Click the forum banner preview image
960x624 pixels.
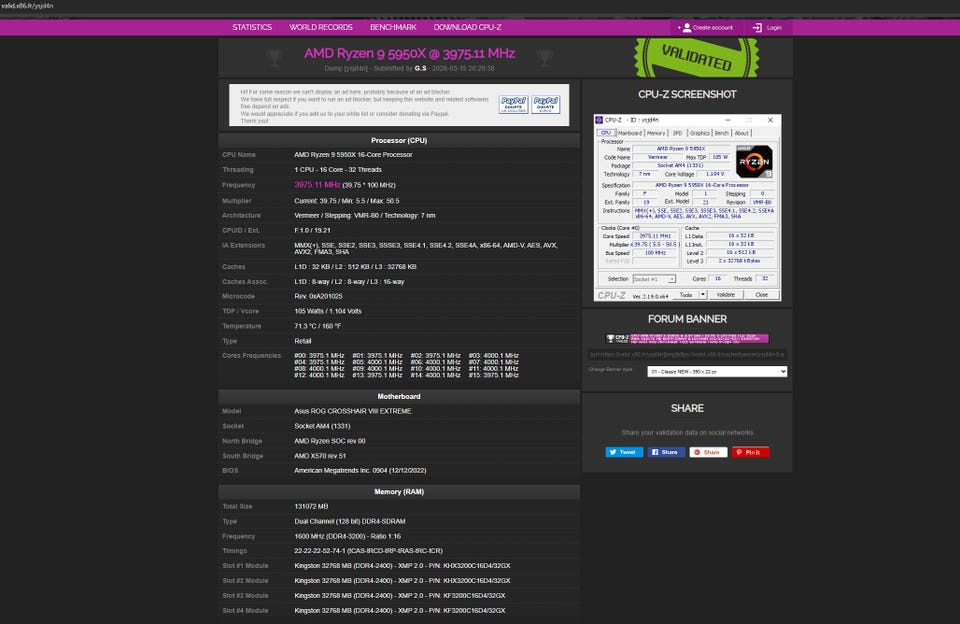click(x=687, y=339)
